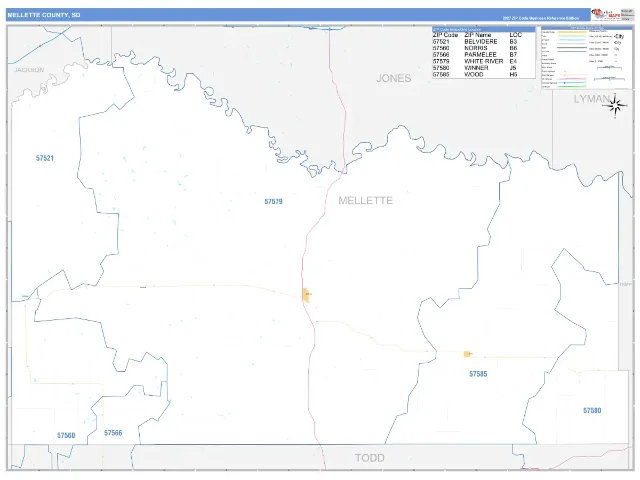
Task: Click the White River town marker on map
Action: point(307,295)
